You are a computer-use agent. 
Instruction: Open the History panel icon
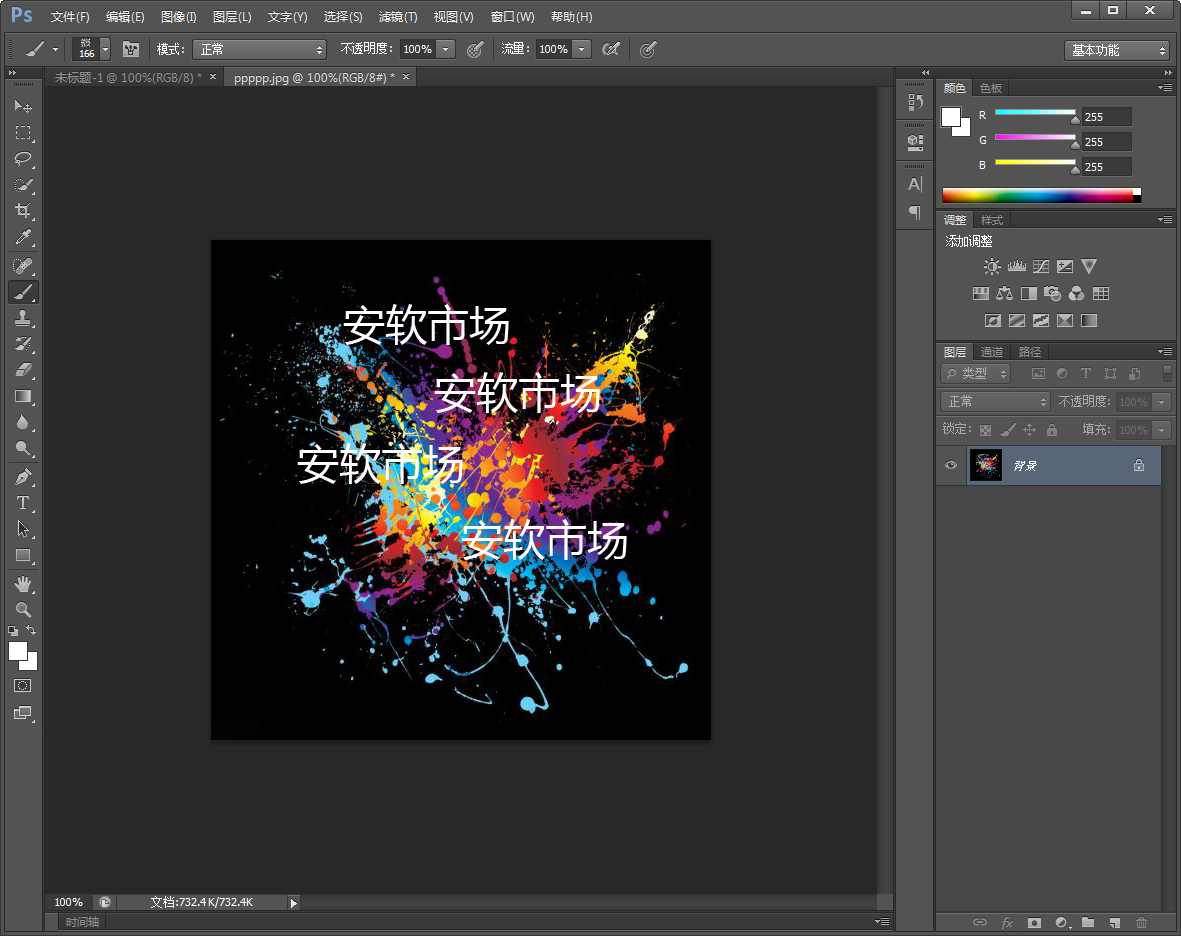click(x=915, y=102)
